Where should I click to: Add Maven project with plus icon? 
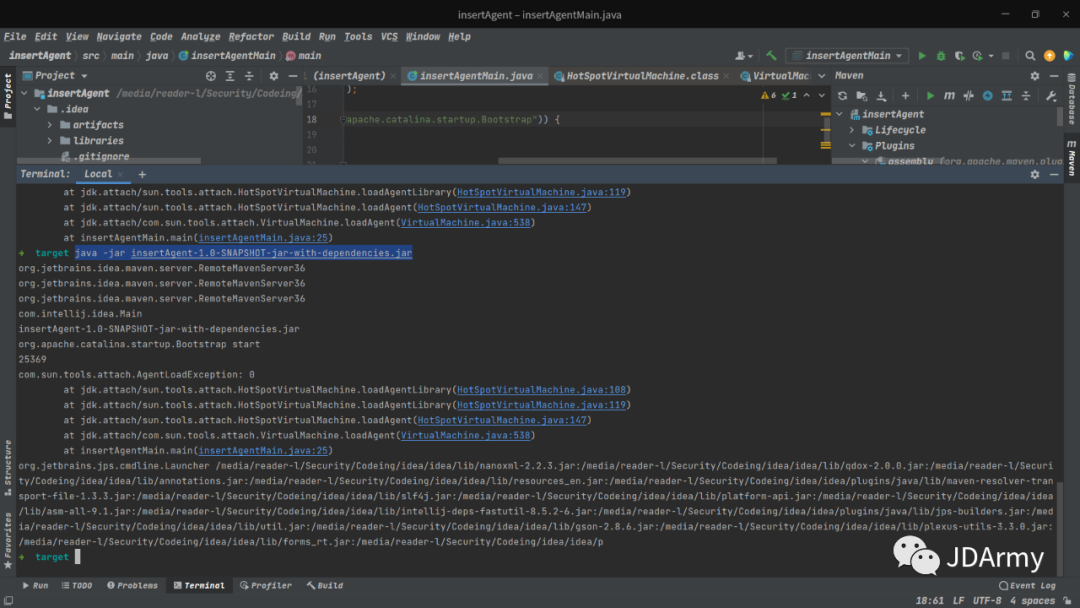click(905, 96)
